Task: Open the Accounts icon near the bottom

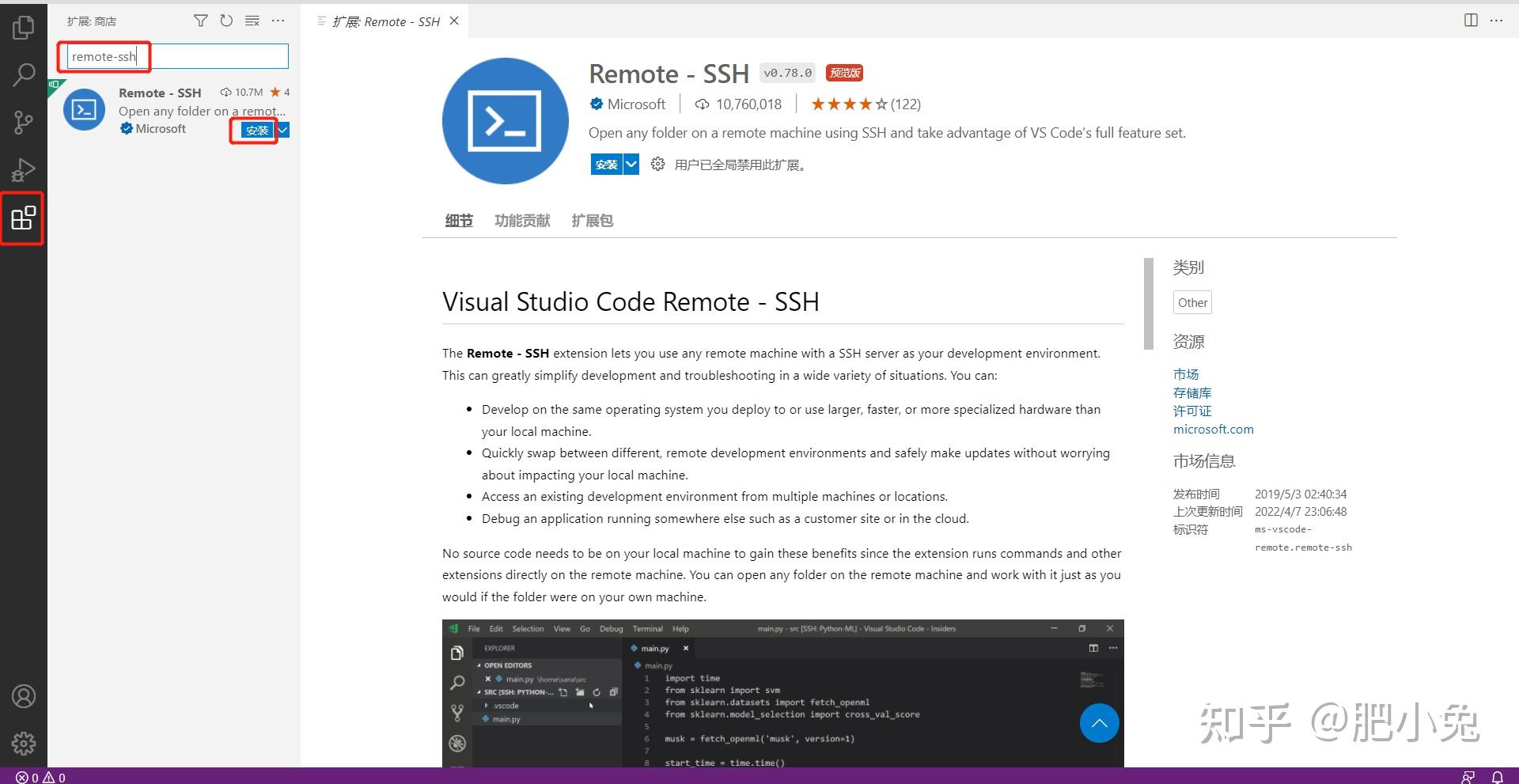Action: [23, 695]
